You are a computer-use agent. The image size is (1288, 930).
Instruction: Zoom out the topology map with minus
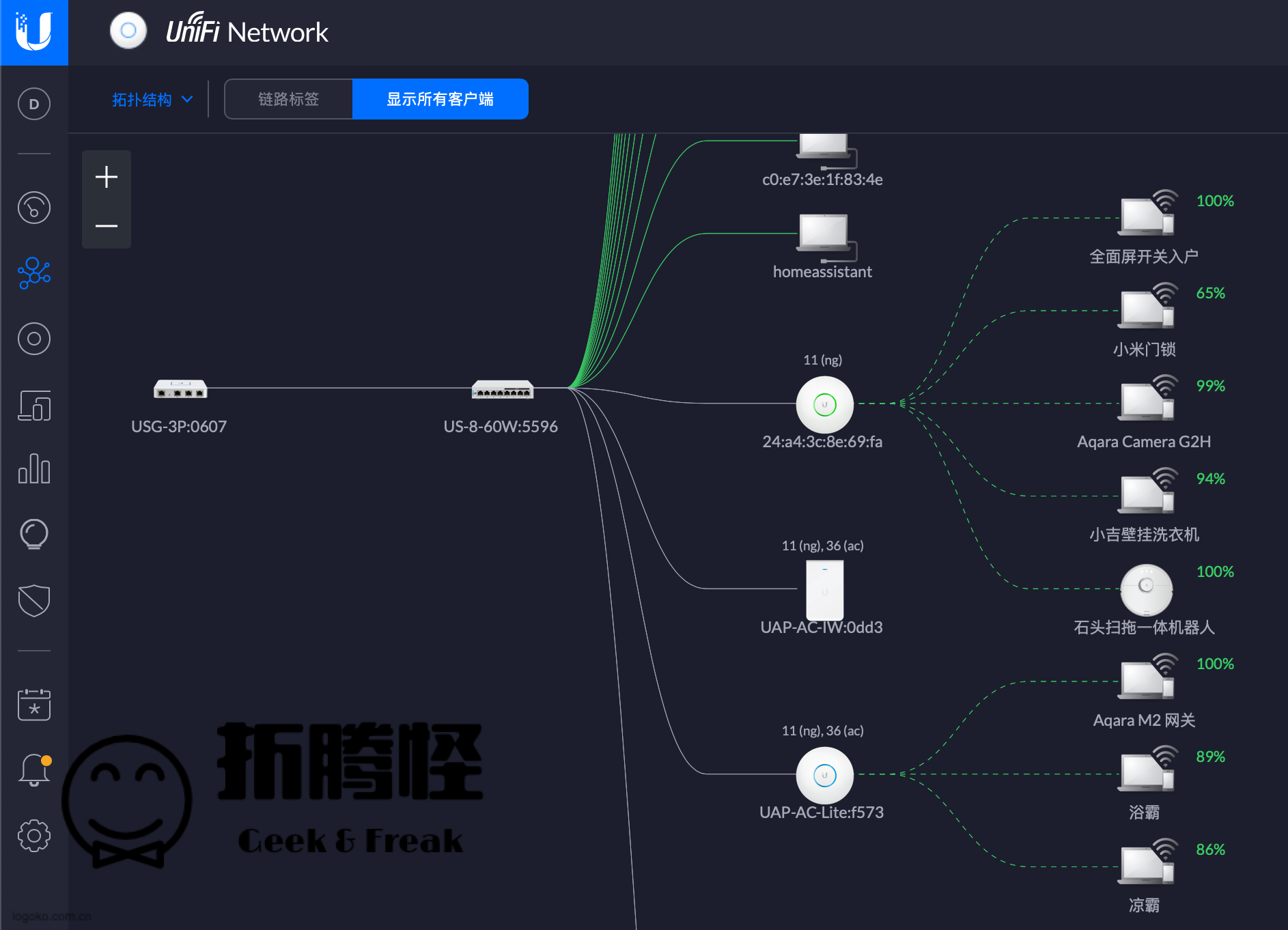pos(107,226)
